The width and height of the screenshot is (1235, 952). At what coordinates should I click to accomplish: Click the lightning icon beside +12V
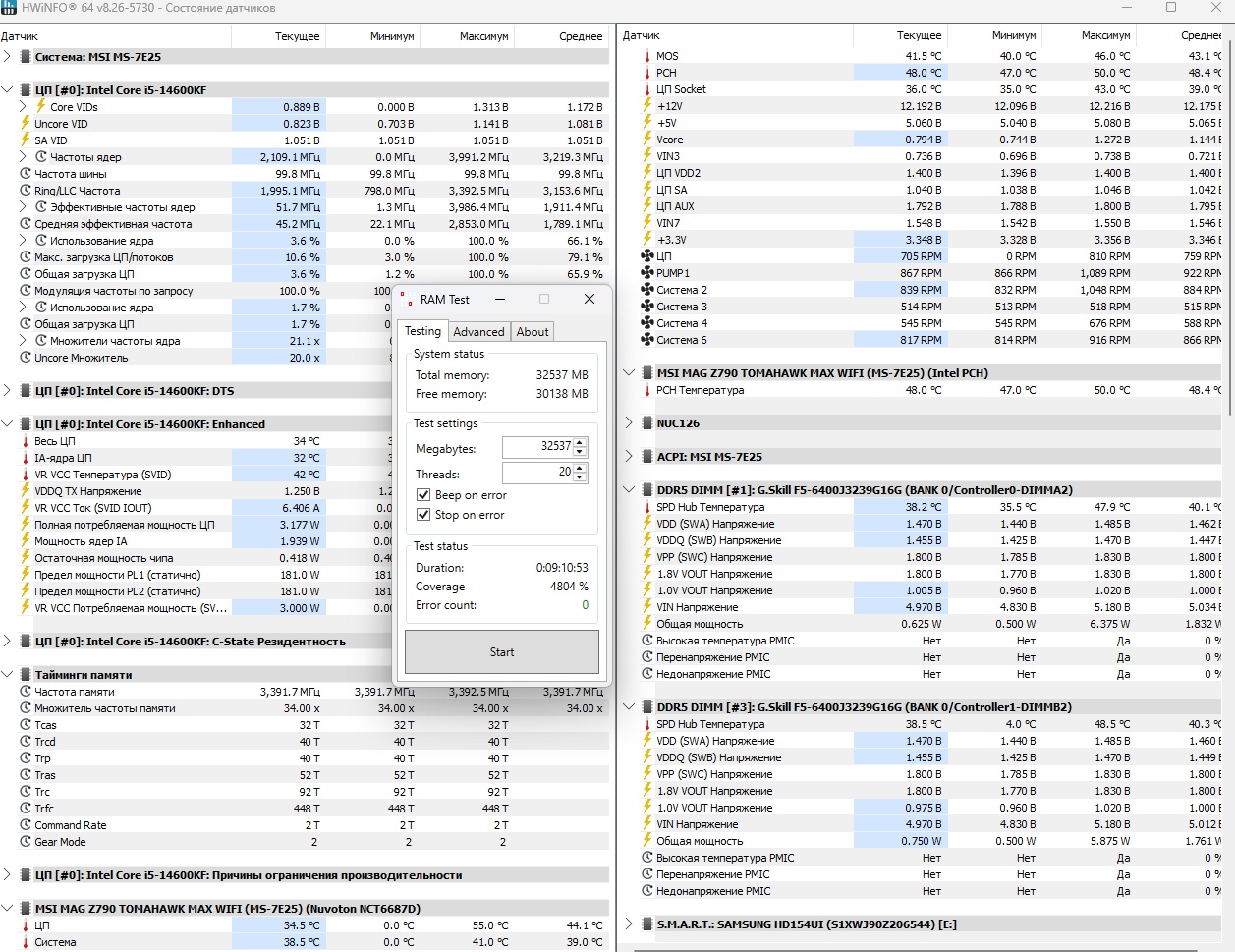click(x=647, y=106)
